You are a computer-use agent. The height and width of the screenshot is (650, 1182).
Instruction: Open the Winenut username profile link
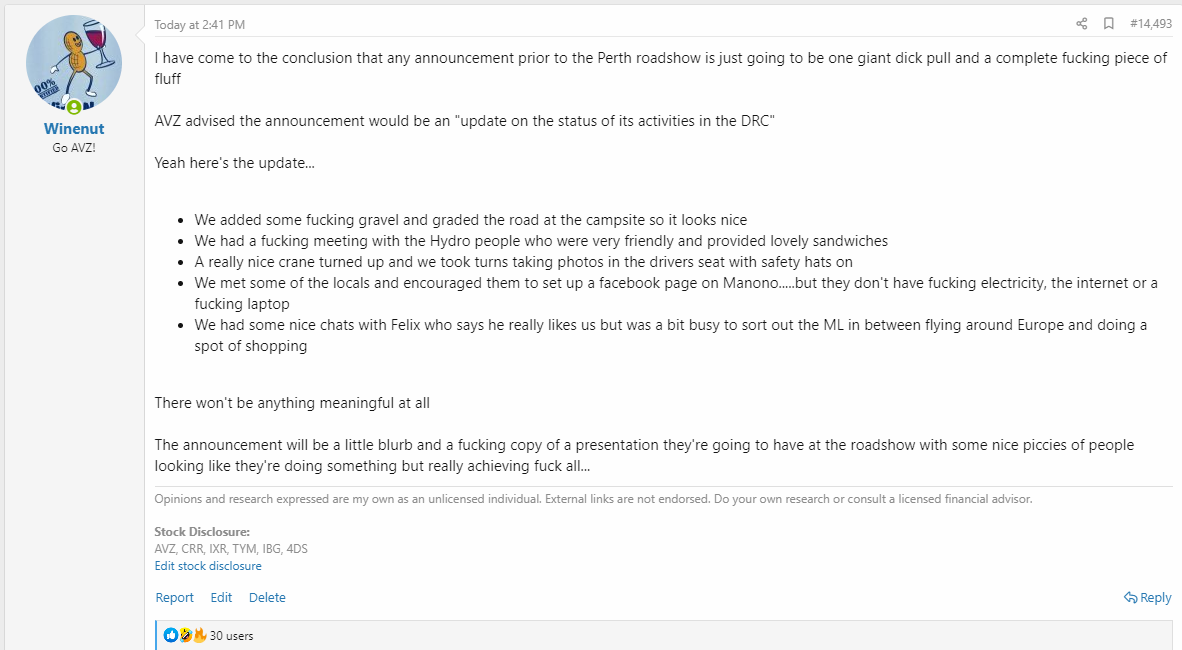coord(74,129)
